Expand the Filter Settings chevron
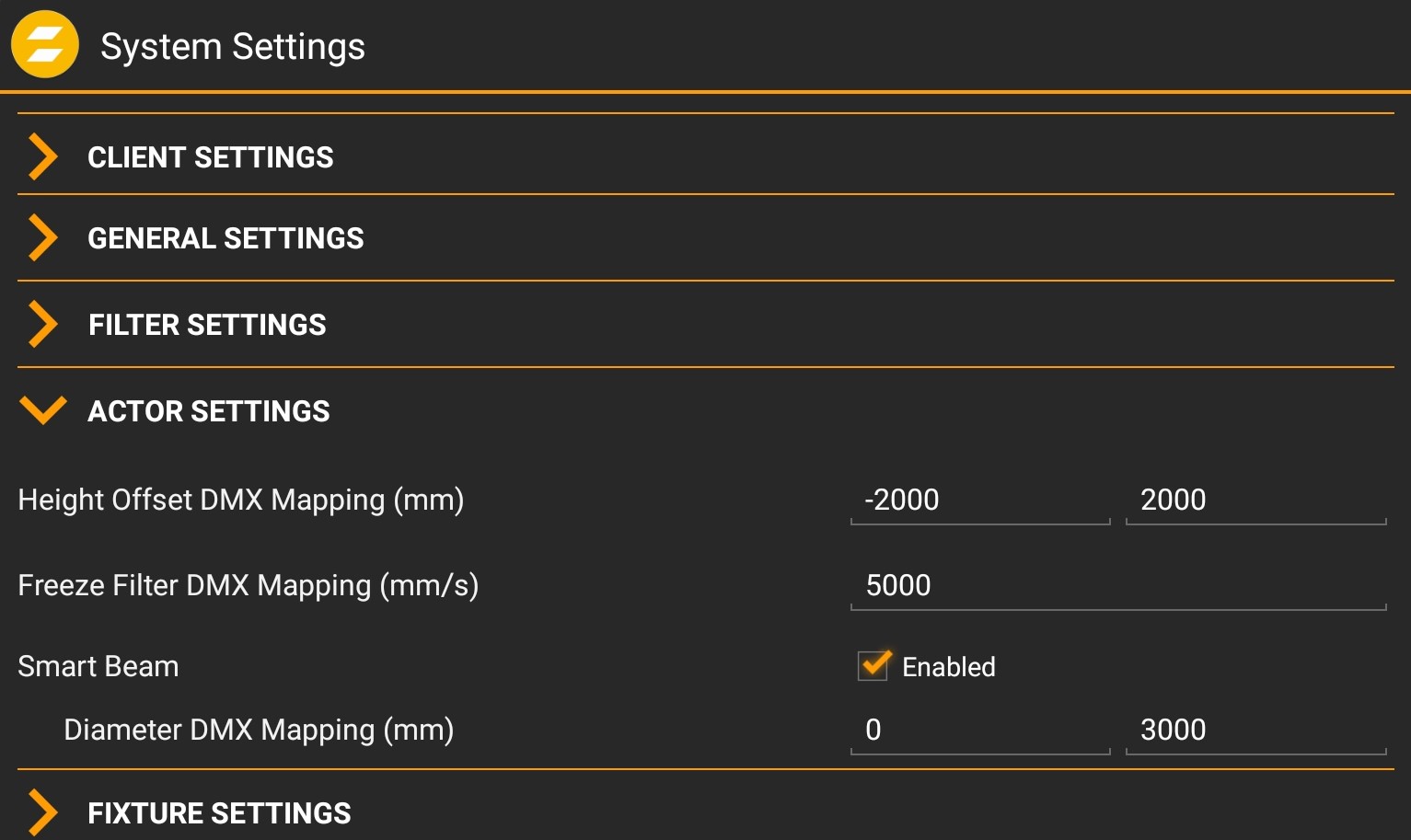 (42, 324)
